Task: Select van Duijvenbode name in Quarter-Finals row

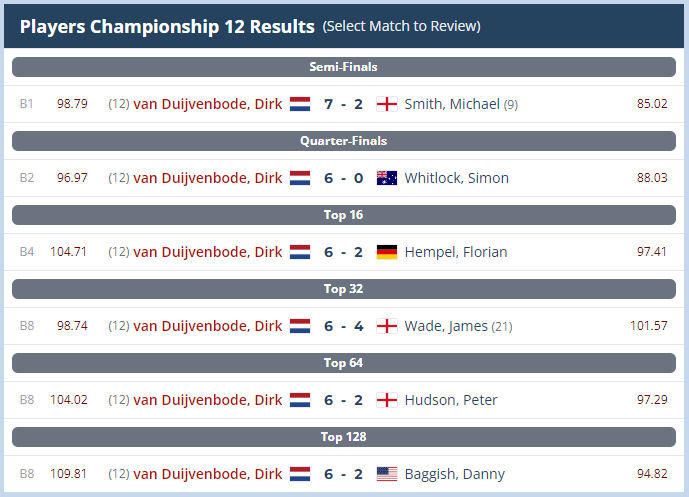Action: point(208,178)
